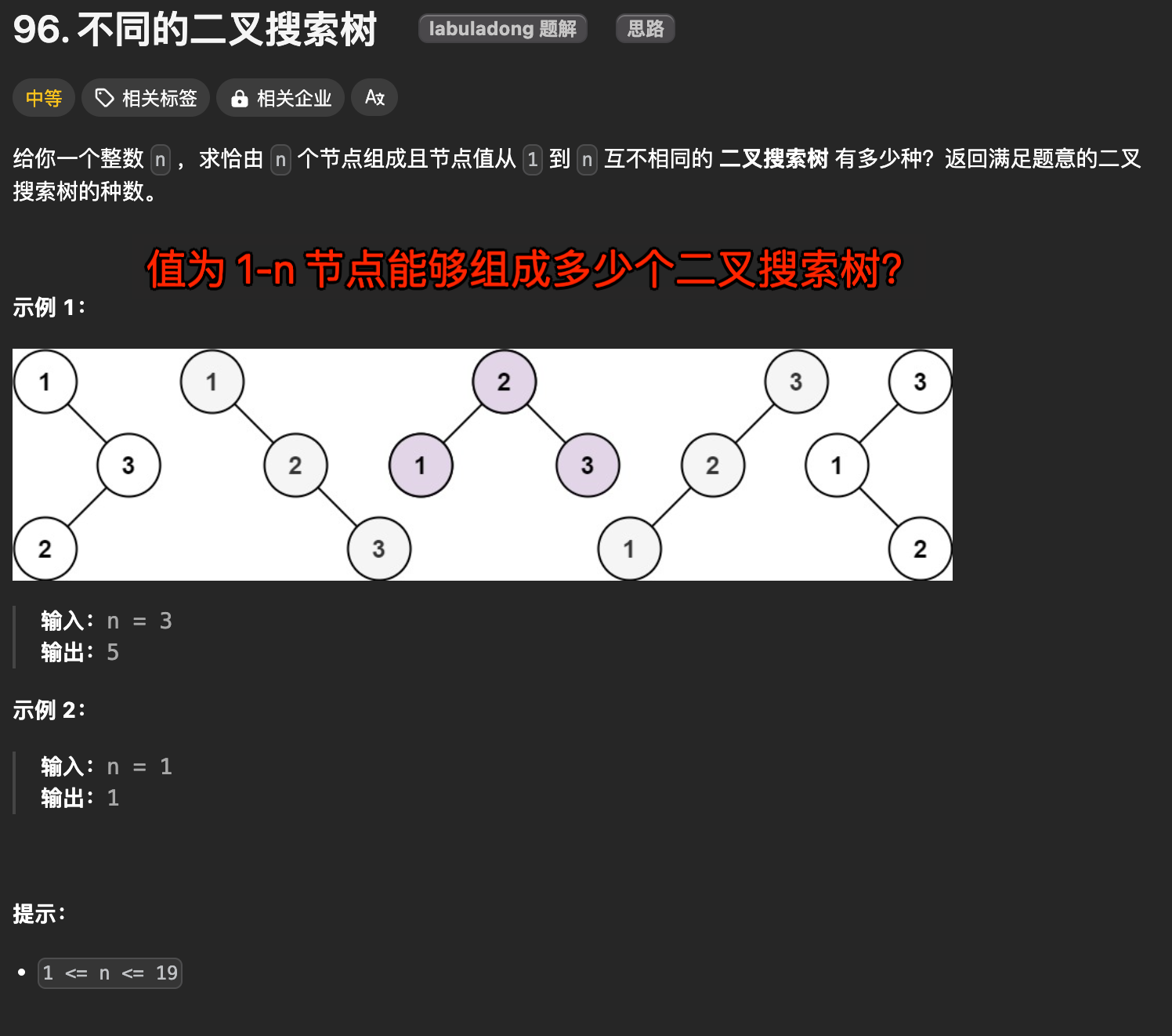Click the 示例 1 heading
This screenshot has height=1036, width=1172.
pos(49,307)
